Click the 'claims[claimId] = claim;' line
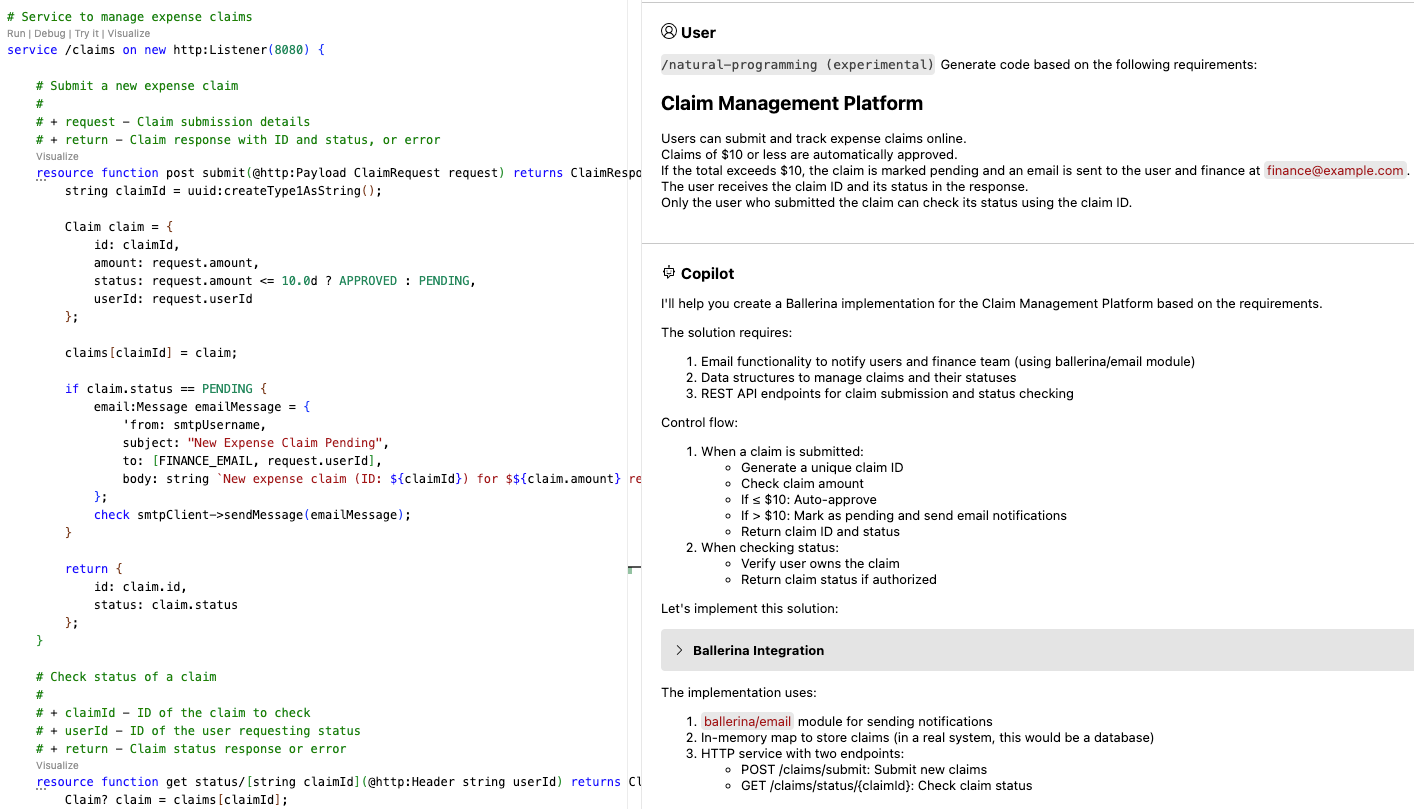The image size is (1414, 809). click(151, 353)
